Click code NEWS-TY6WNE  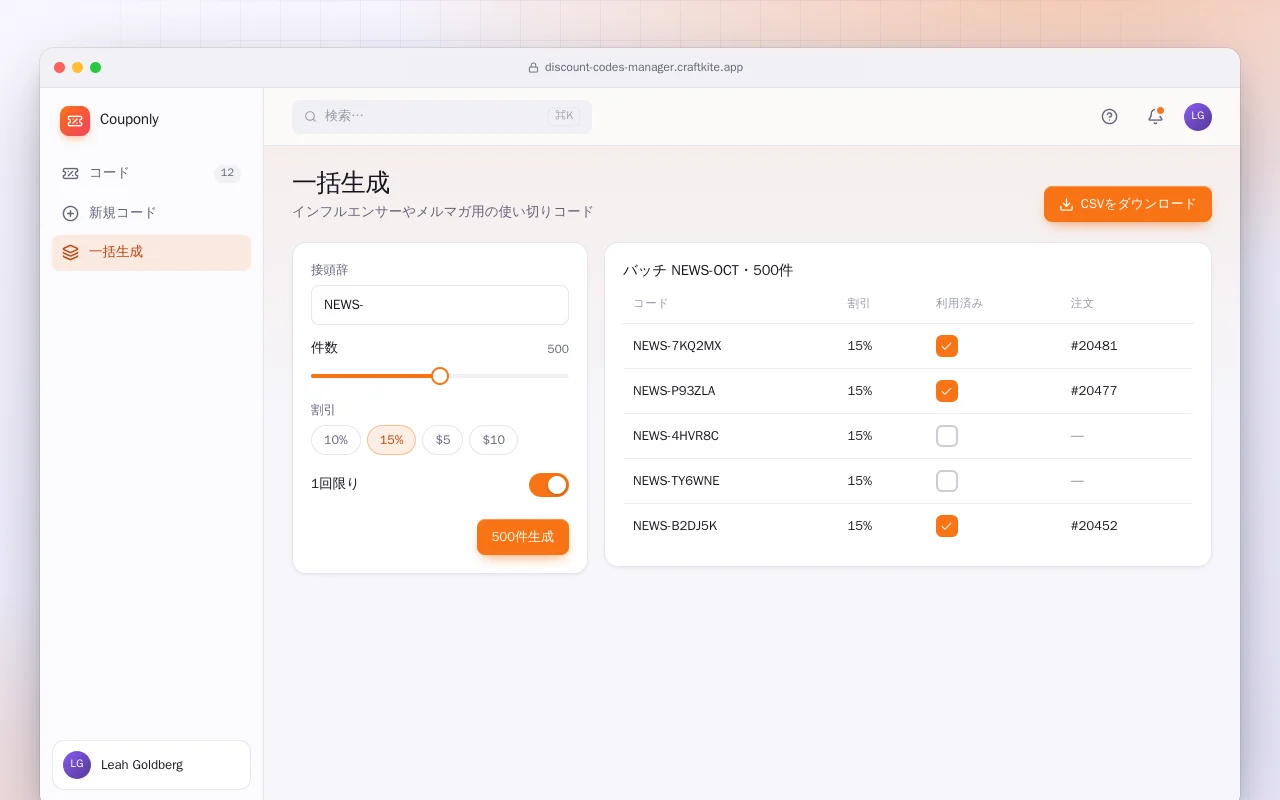tap(676, 481)
